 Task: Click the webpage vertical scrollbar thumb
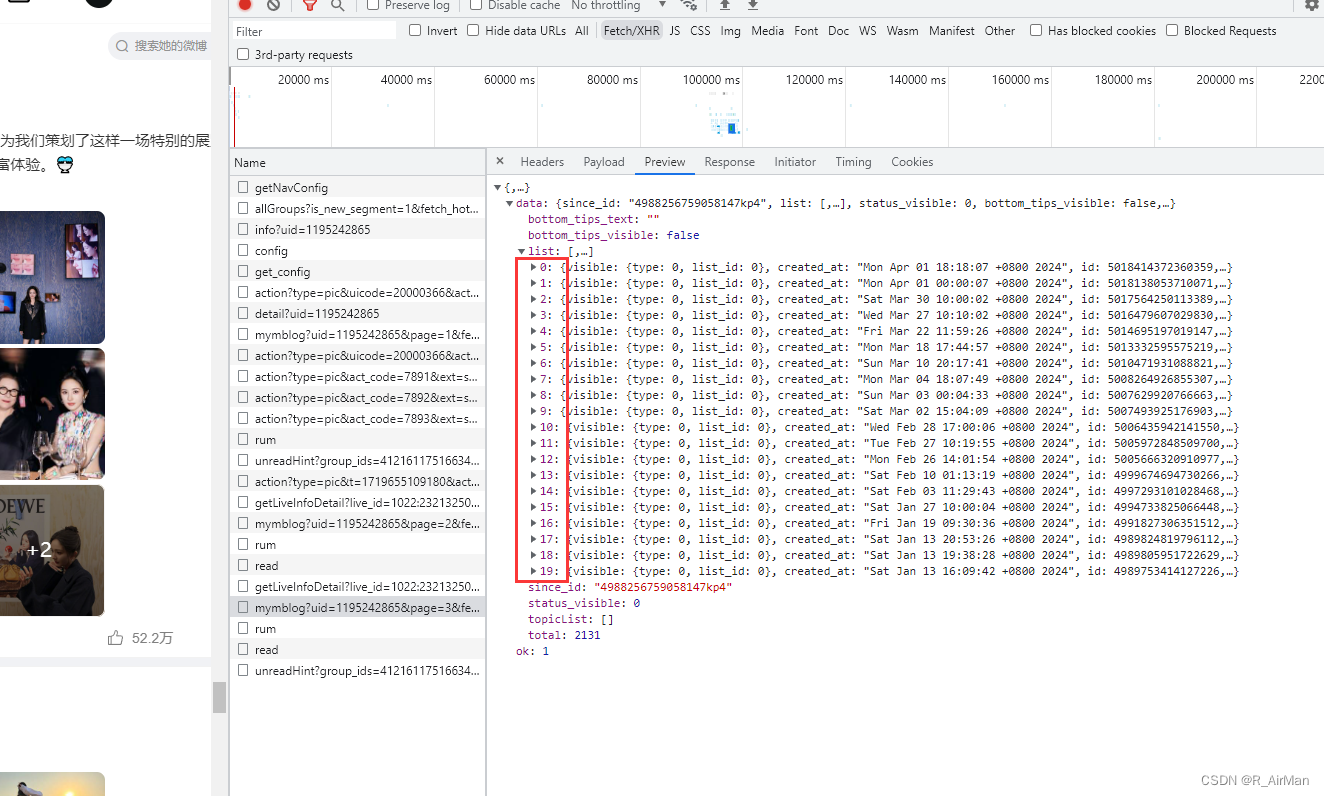(x=219, y=697)
